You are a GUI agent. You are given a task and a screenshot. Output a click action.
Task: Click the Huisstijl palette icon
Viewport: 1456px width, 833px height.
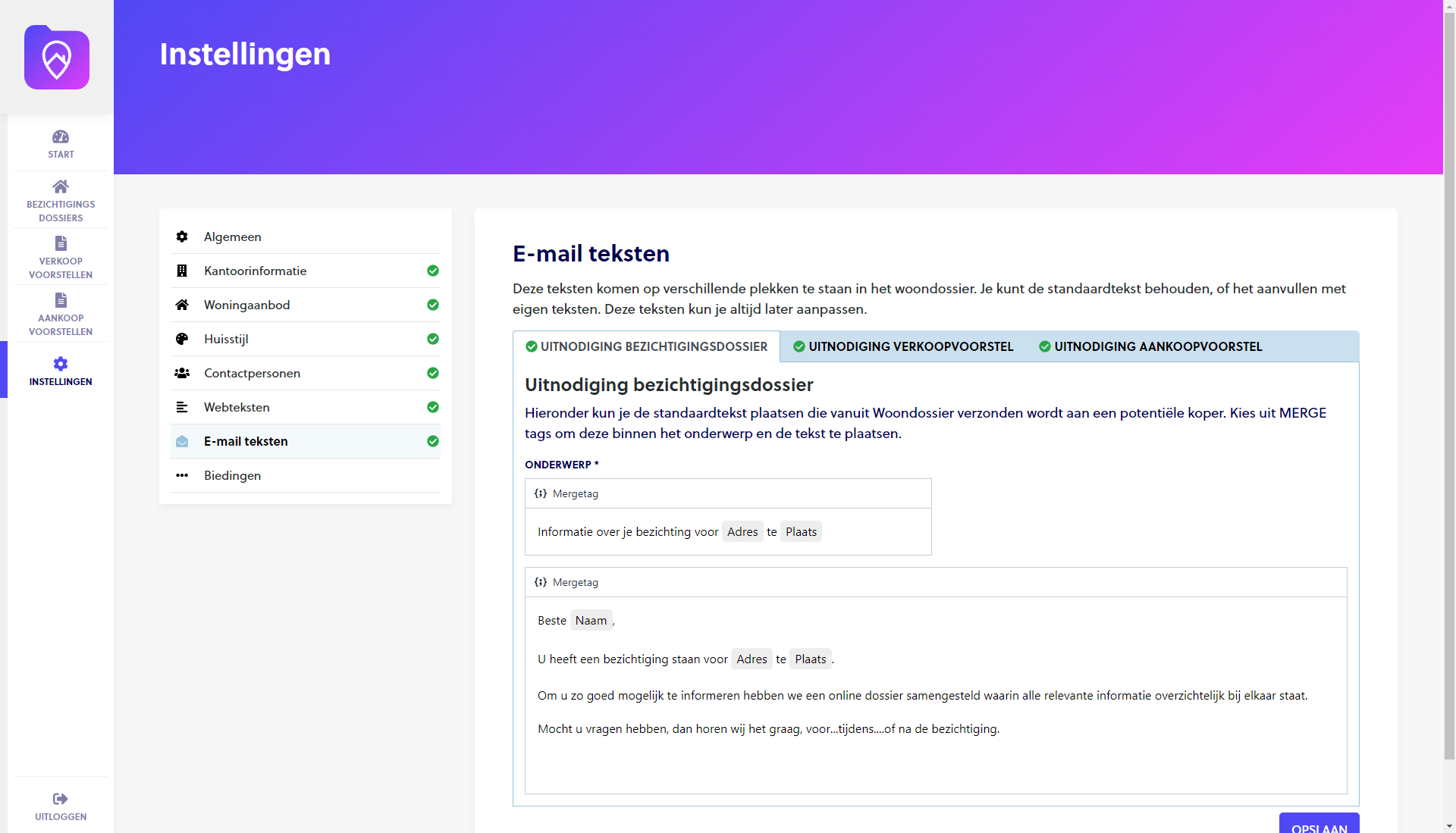pos(182,339)
